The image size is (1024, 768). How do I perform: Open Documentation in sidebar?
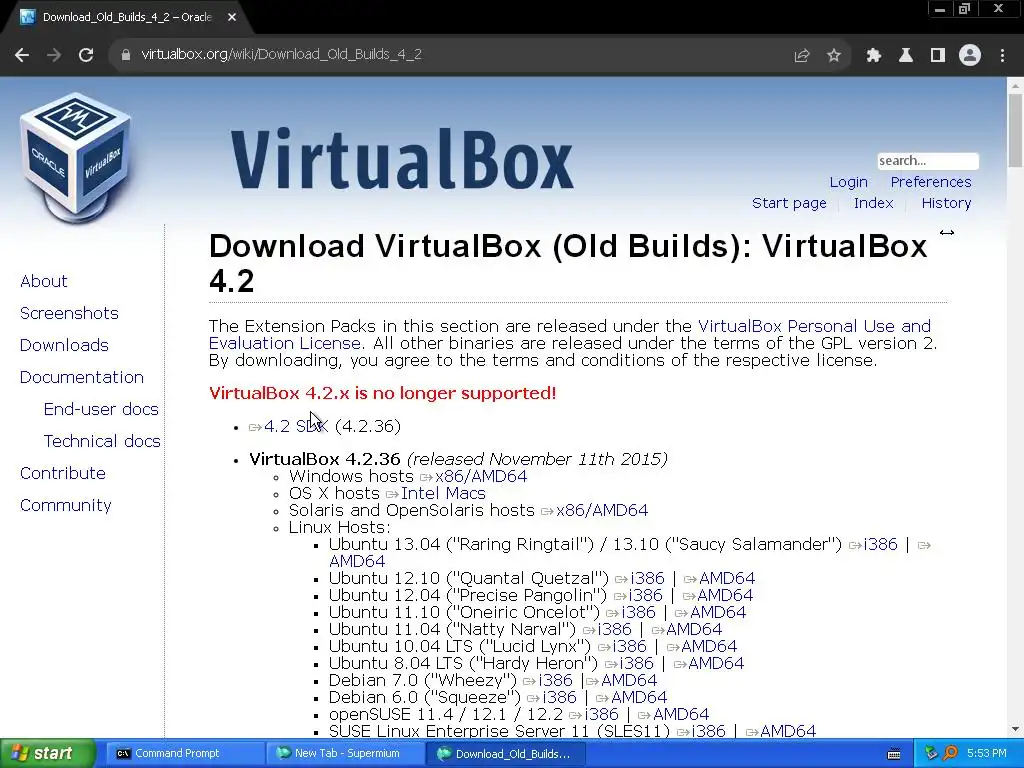tap(82, 377)
